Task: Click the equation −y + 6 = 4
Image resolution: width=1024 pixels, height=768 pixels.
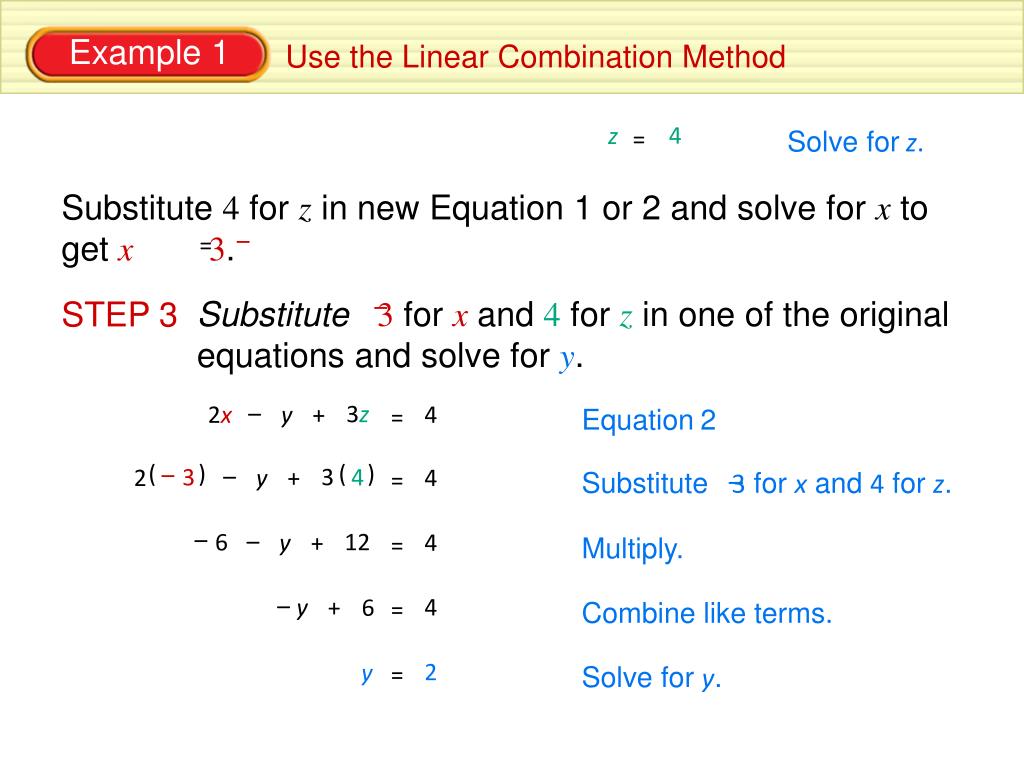Action: (357, 609)
